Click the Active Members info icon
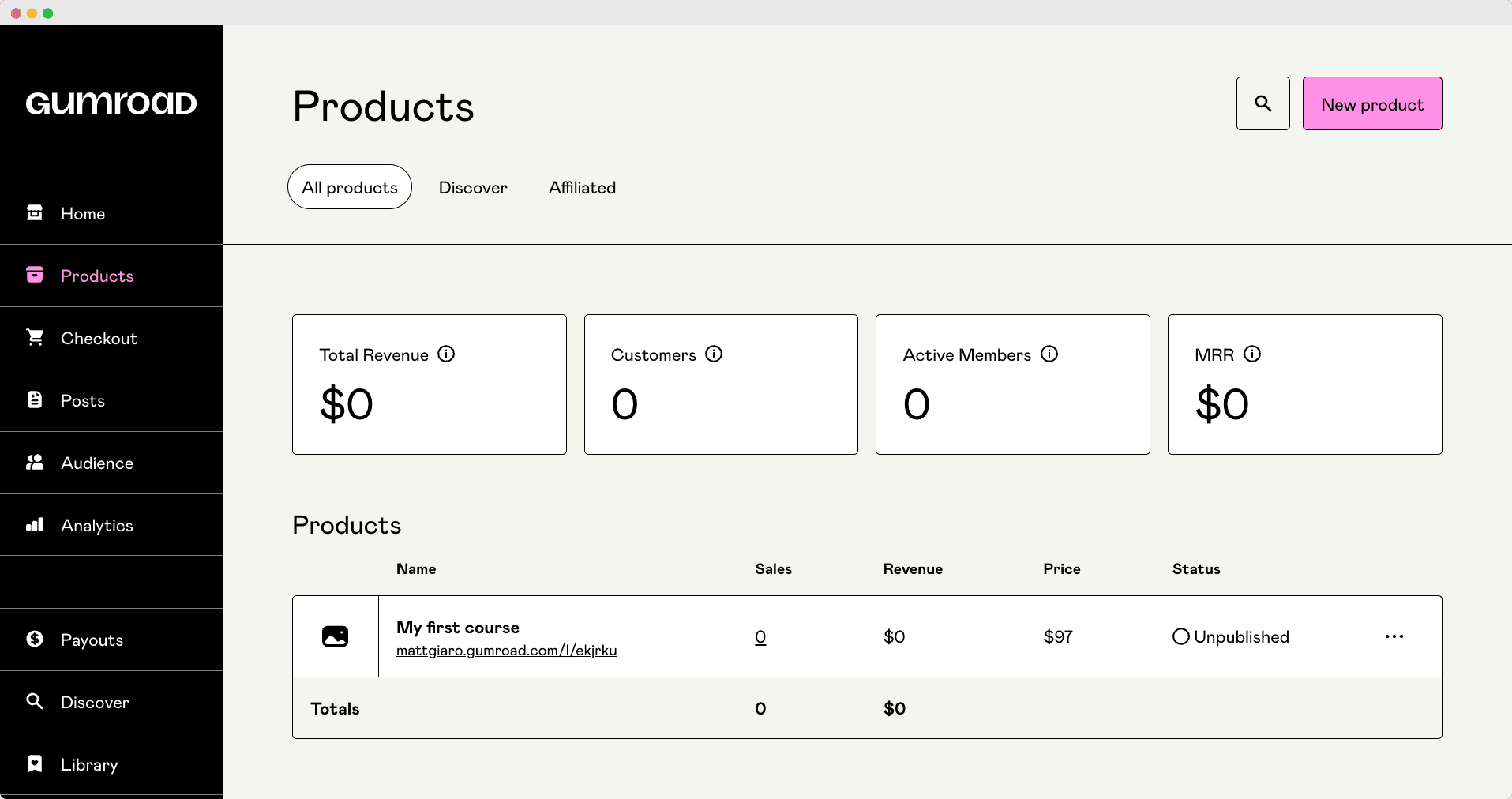 pos(1049,354)
